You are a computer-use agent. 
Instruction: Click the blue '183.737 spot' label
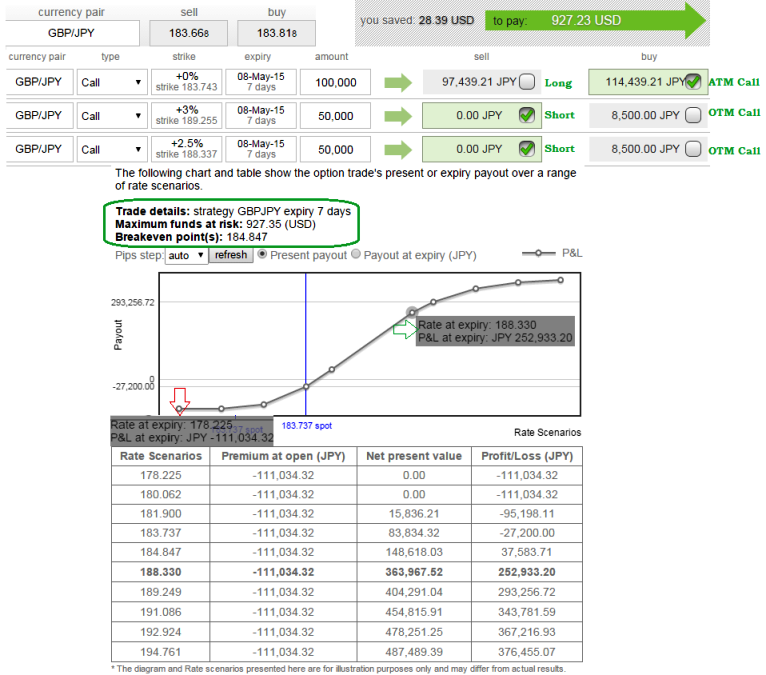tap(307, 426)
